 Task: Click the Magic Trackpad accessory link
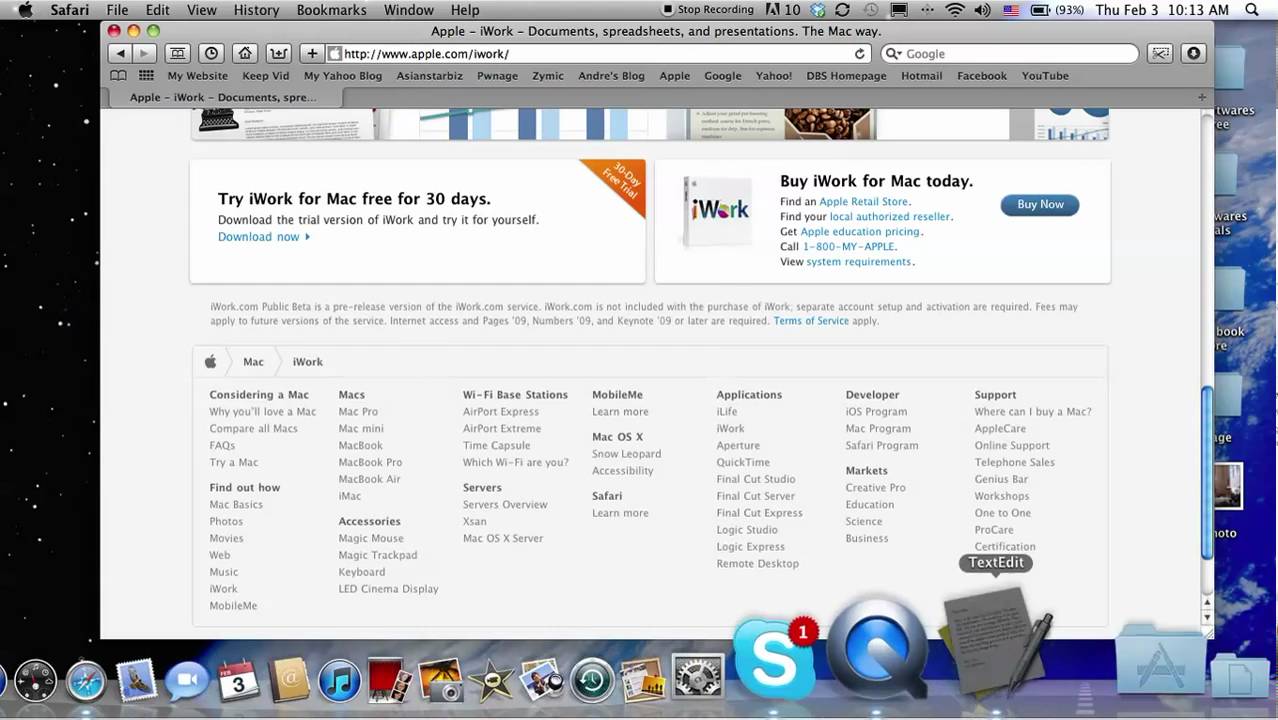pyautogui.click(x=378, y=556)
